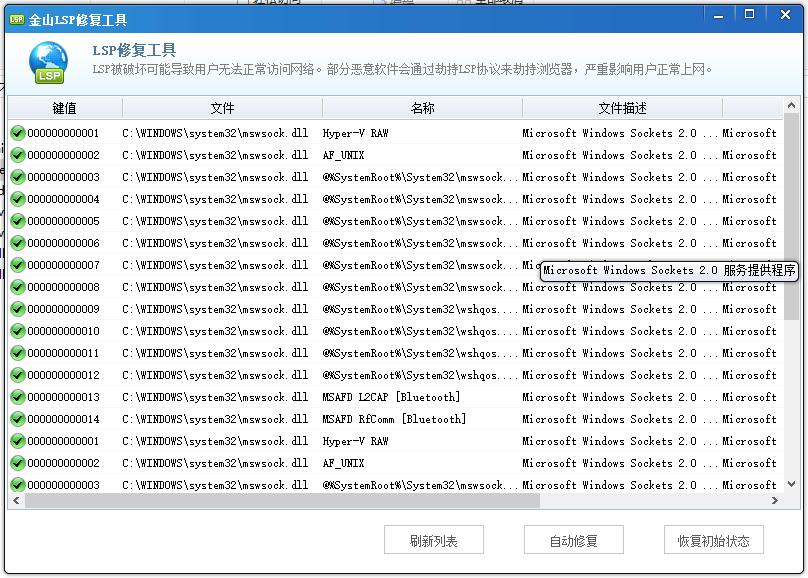Click green check icon beside key 000000000006

coord(18,243)
